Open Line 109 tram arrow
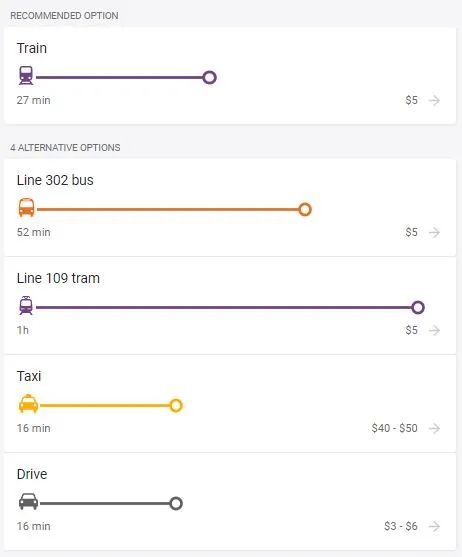 tap(434, 330)
